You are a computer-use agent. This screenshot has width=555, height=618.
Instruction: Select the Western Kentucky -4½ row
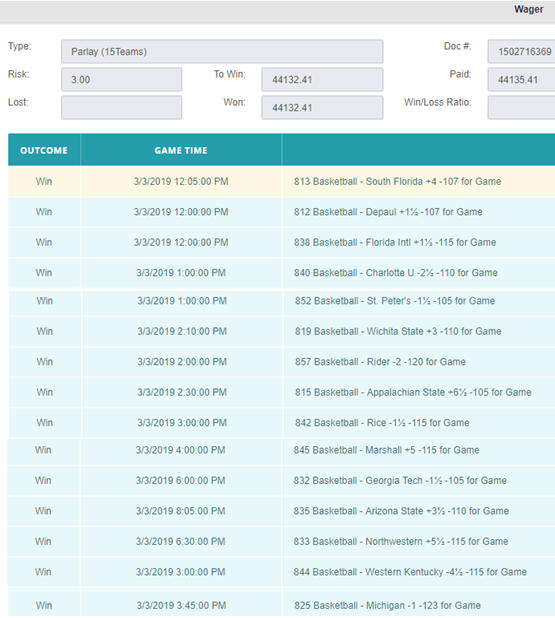pos(281,572)
